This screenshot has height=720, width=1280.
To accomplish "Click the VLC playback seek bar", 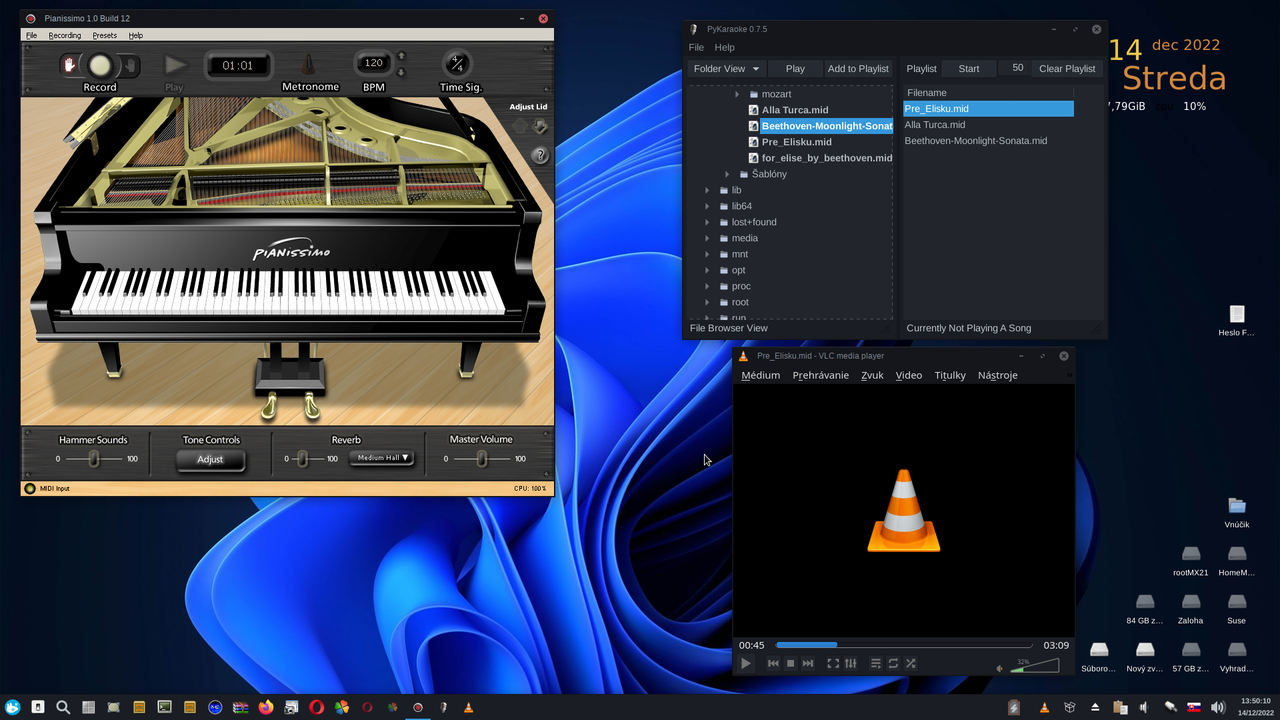I will (x=904, y=645).
